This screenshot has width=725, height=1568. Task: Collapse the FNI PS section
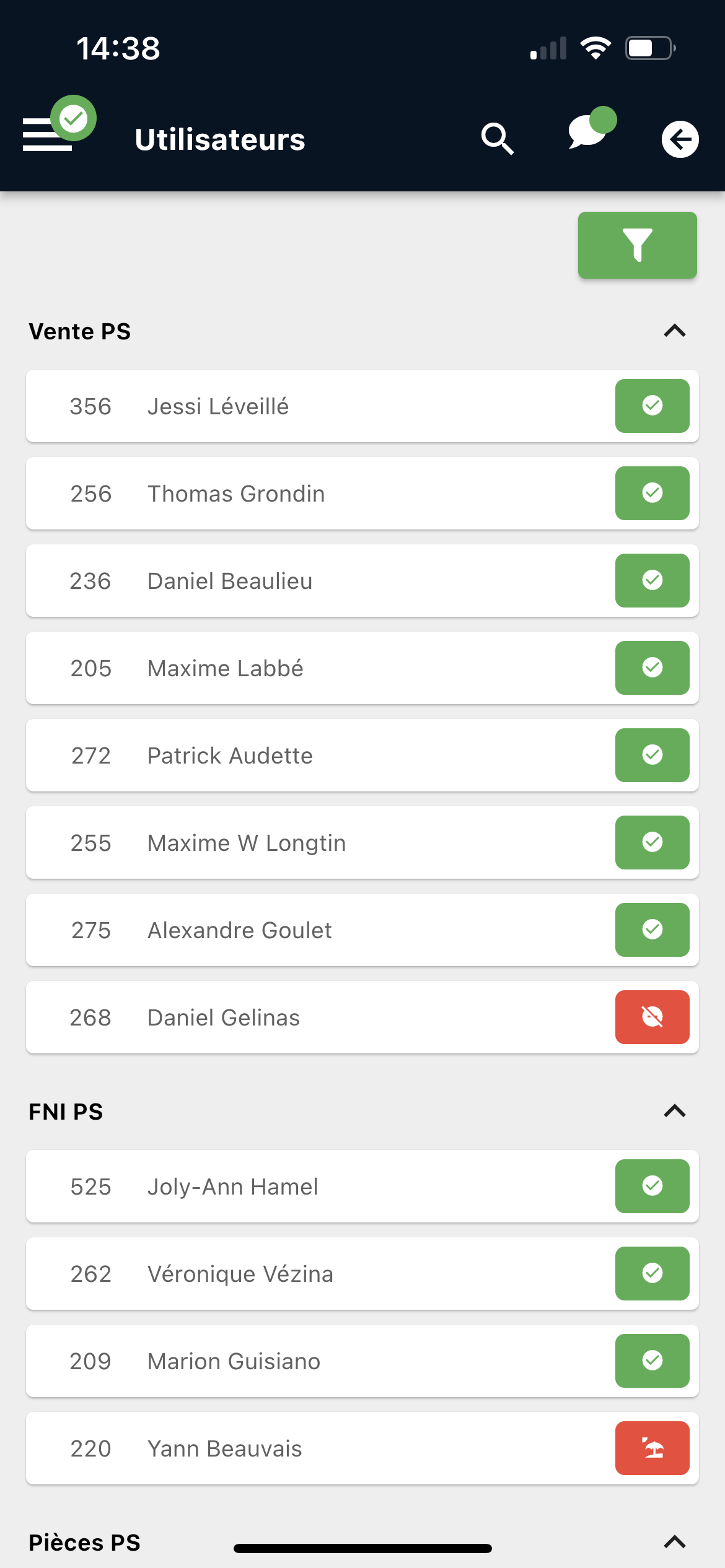[674, 1112]
